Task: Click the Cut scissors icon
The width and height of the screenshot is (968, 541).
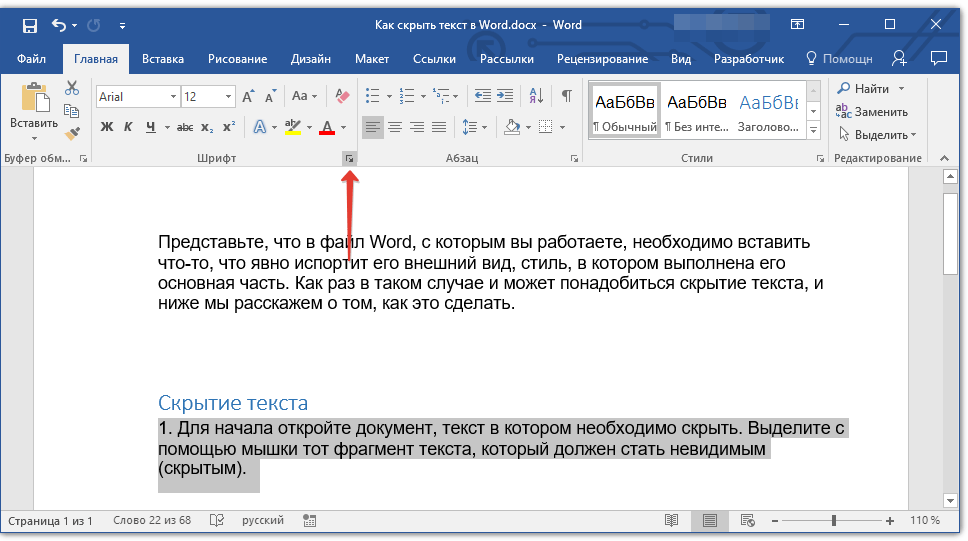Action: pyautogui.click(x=72, y=89)
